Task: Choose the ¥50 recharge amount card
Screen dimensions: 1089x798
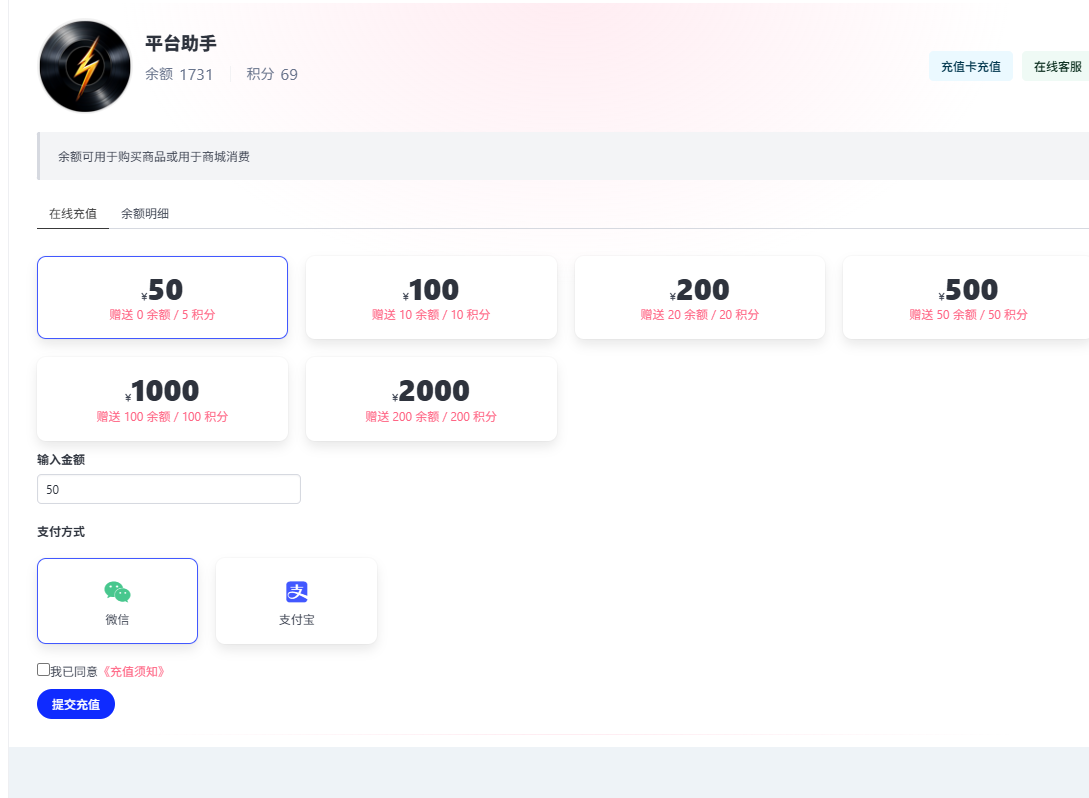Action: click(162, 298)
